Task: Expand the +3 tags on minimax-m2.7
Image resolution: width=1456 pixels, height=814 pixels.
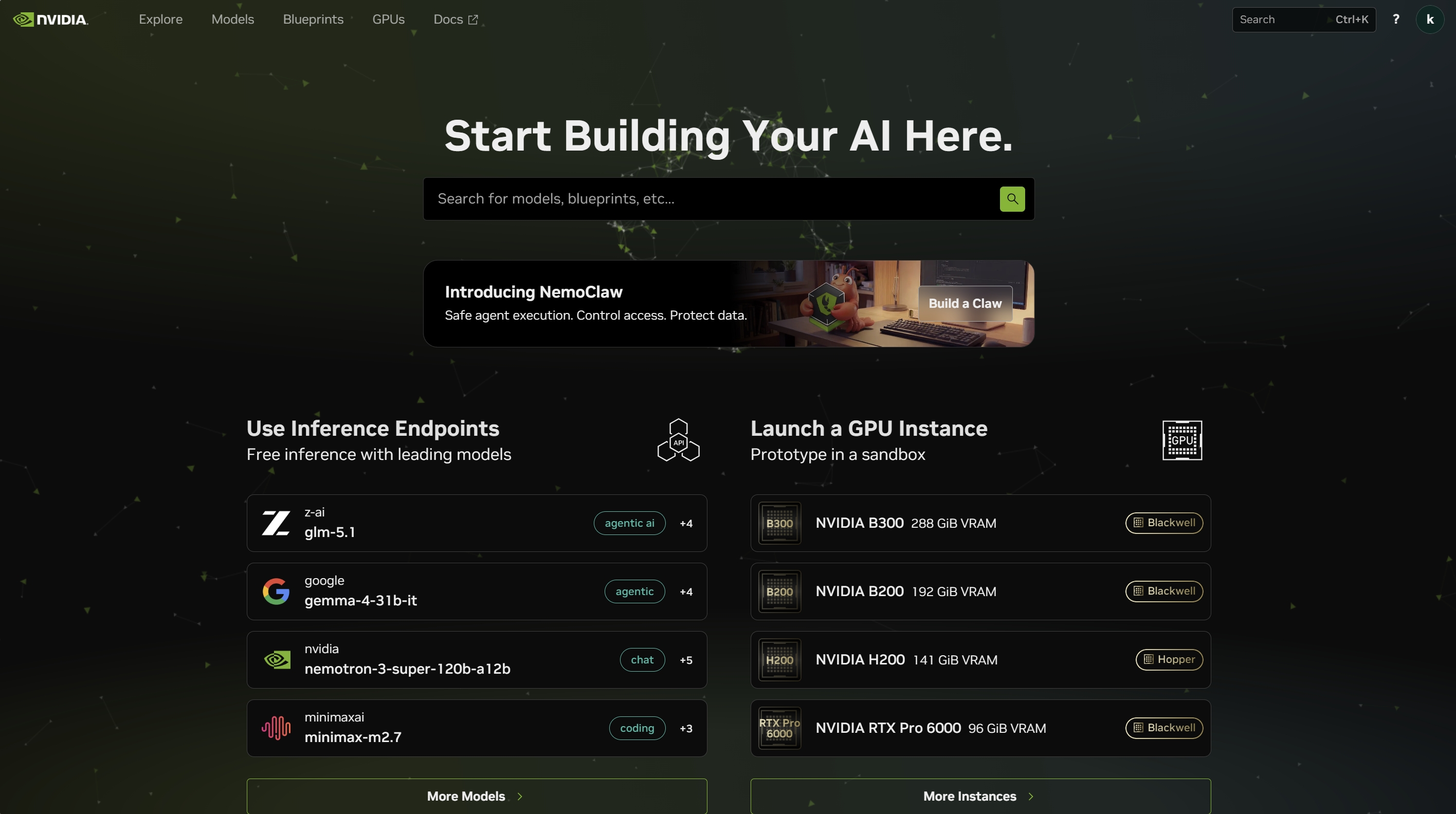Action: (686, 729)
